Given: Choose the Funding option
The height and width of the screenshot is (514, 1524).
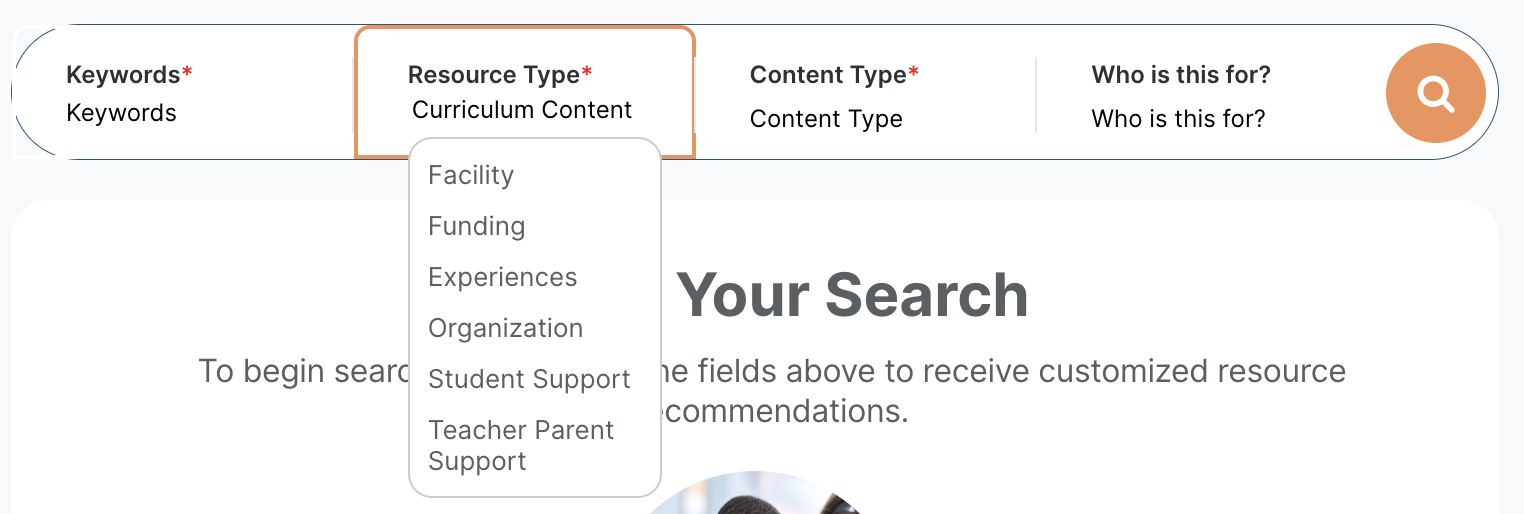Looking at the screenshot, I should coord(476,226).
